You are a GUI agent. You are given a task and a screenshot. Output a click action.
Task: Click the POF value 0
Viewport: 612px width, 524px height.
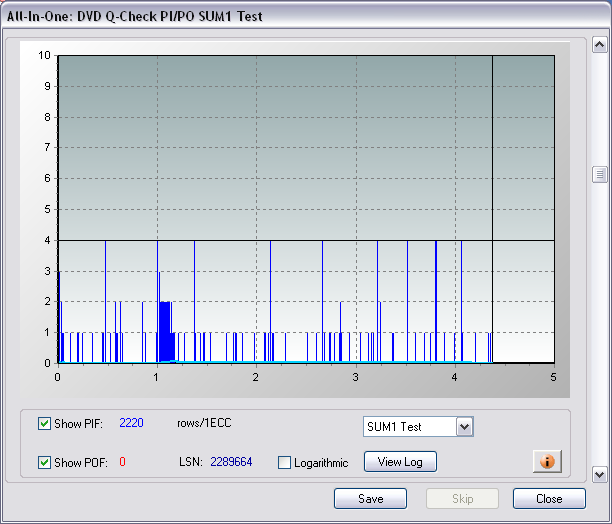122,462
